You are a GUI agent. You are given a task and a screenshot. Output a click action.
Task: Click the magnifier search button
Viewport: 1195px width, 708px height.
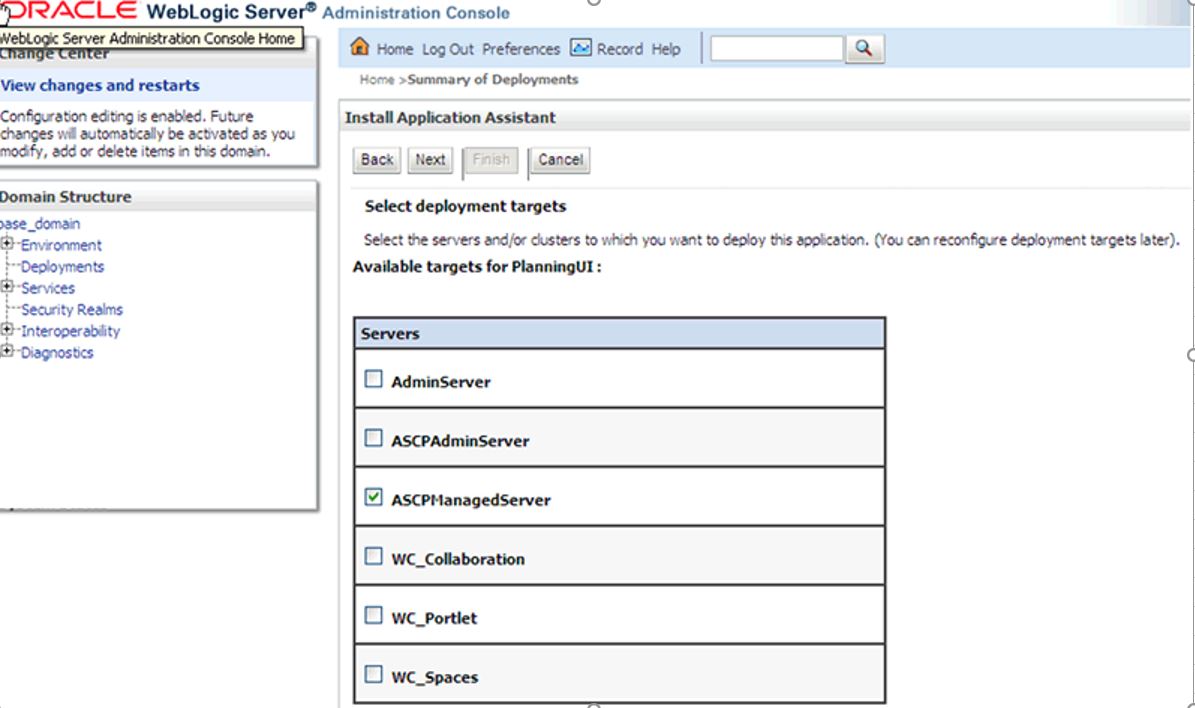pos(864,49)
